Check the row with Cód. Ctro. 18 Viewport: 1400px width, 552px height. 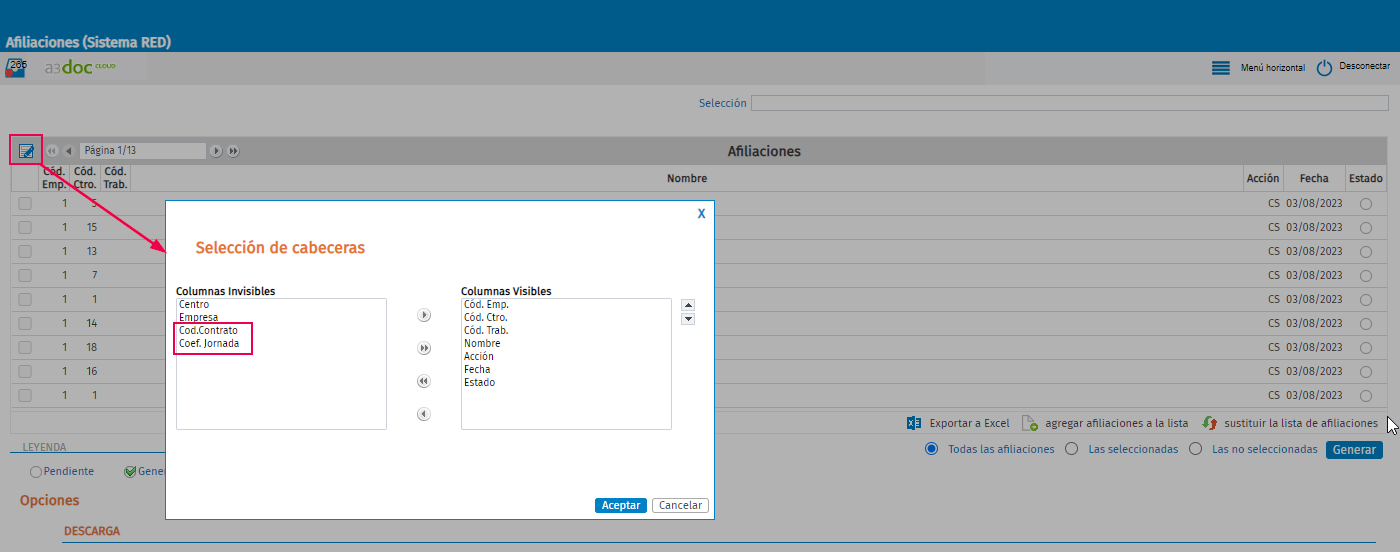pyautogui.click(x=25, y=347)
